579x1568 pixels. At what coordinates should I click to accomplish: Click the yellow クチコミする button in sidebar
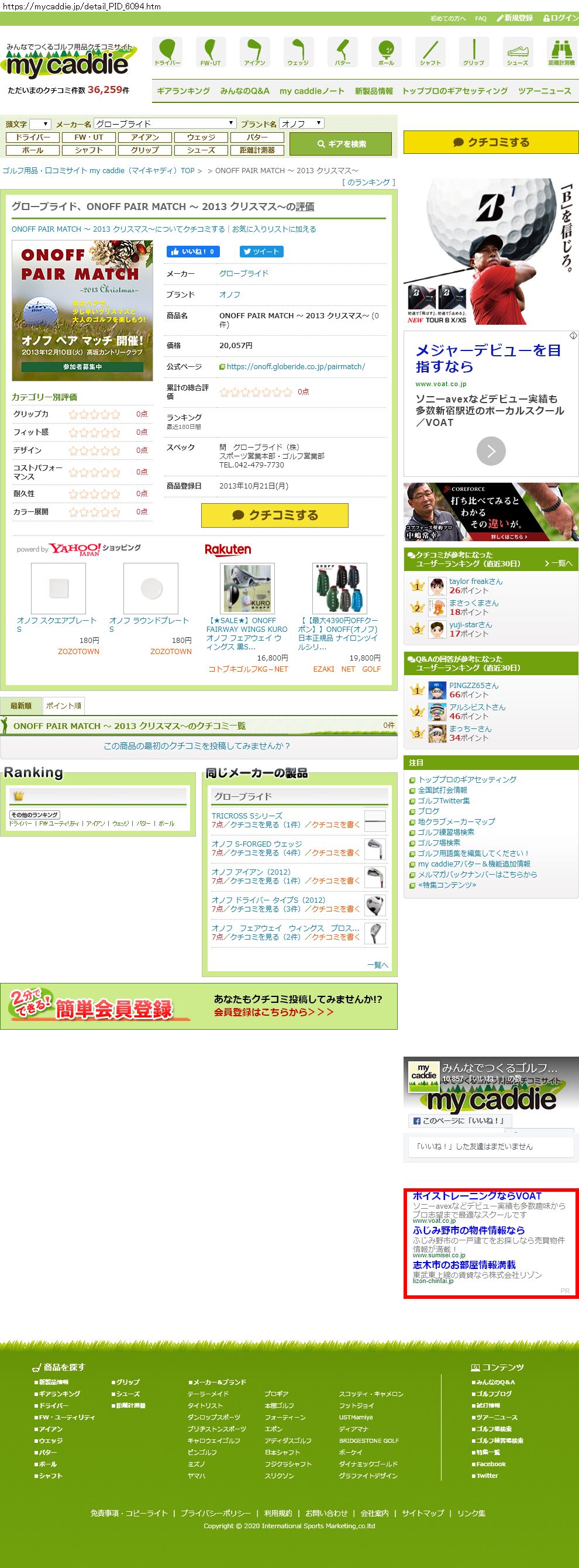click(491, 142)
